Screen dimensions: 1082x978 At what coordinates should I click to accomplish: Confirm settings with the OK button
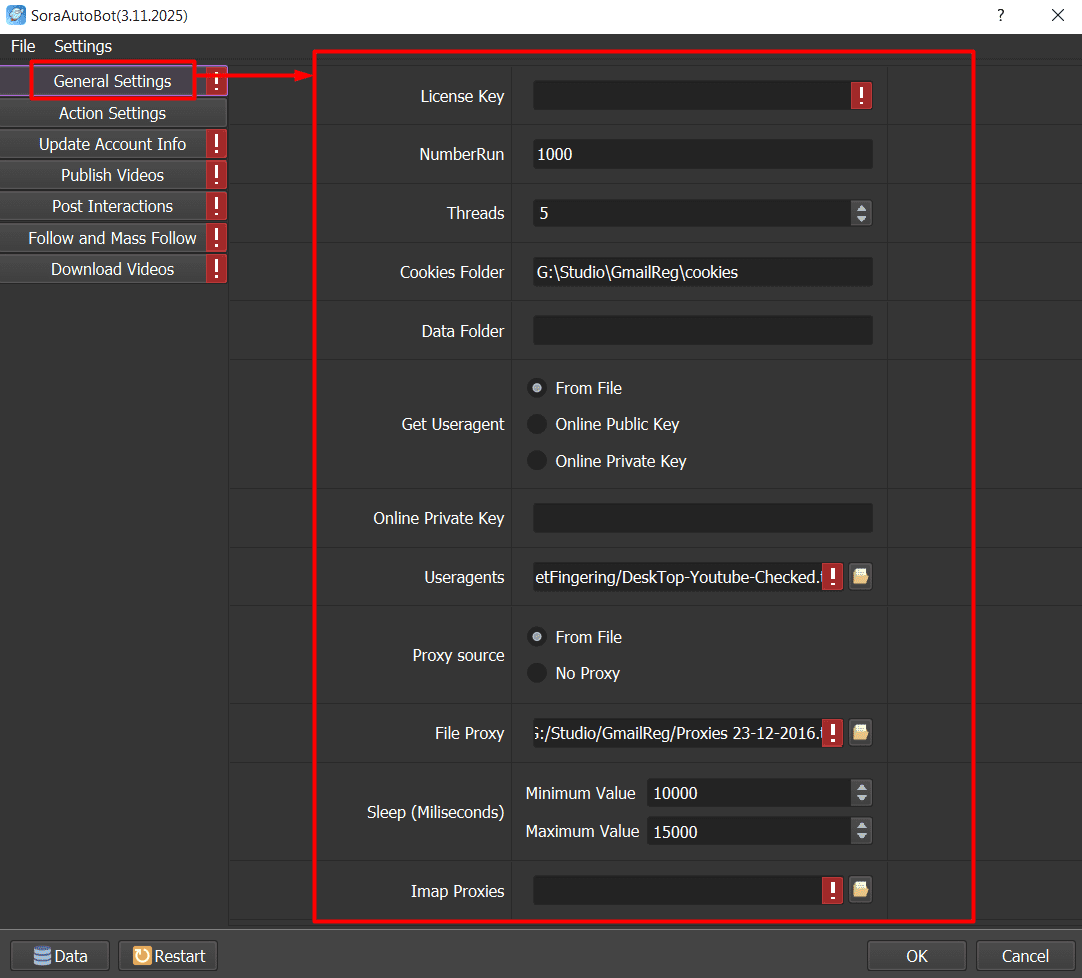916,955
